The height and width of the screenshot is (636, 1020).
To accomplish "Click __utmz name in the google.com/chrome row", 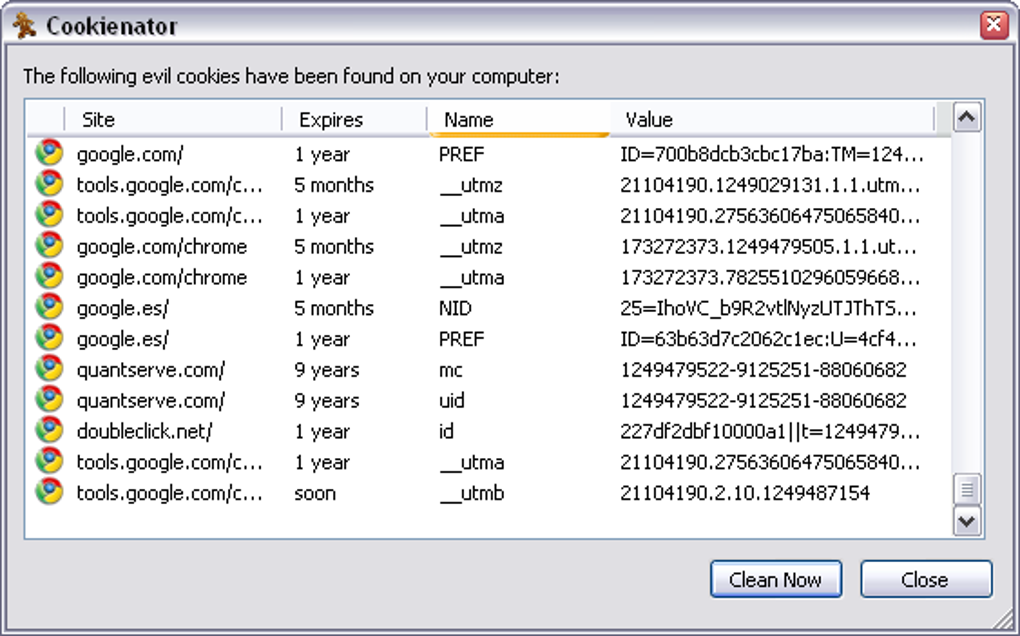I will [471, 247].
